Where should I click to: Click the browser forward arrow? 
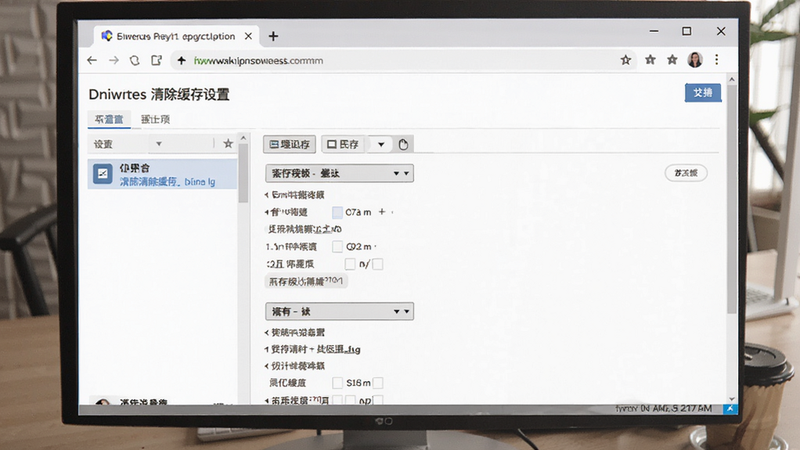click(x=114, y=60)
